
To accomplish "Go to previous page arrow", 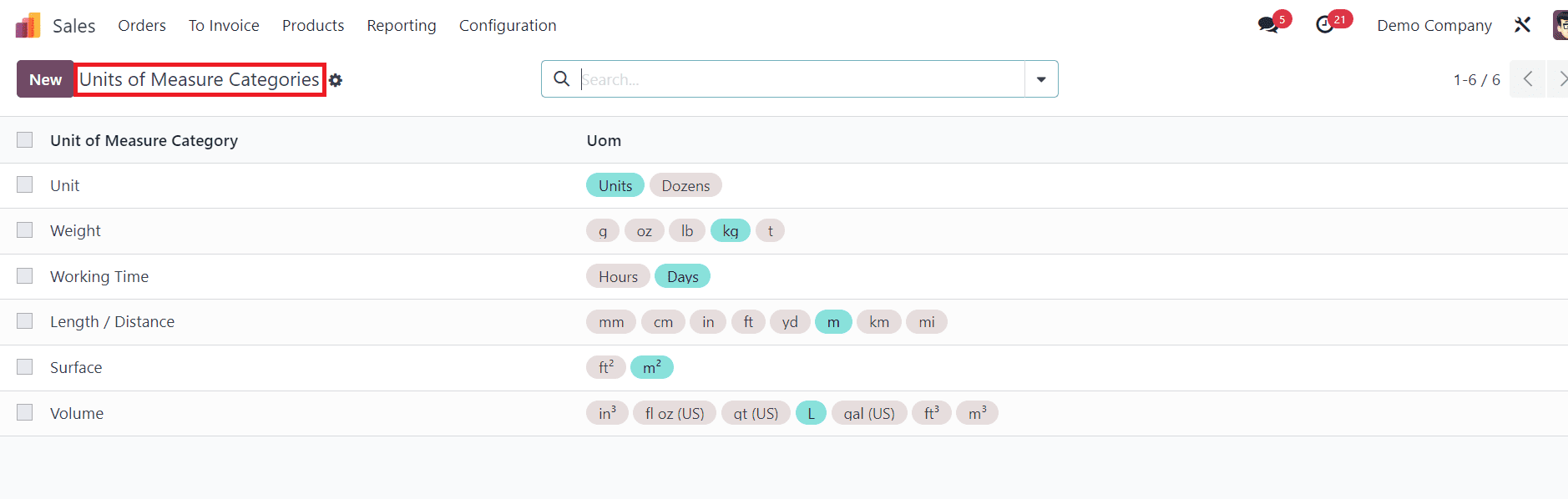I will pyautogui.click(x=1527, y=79).
